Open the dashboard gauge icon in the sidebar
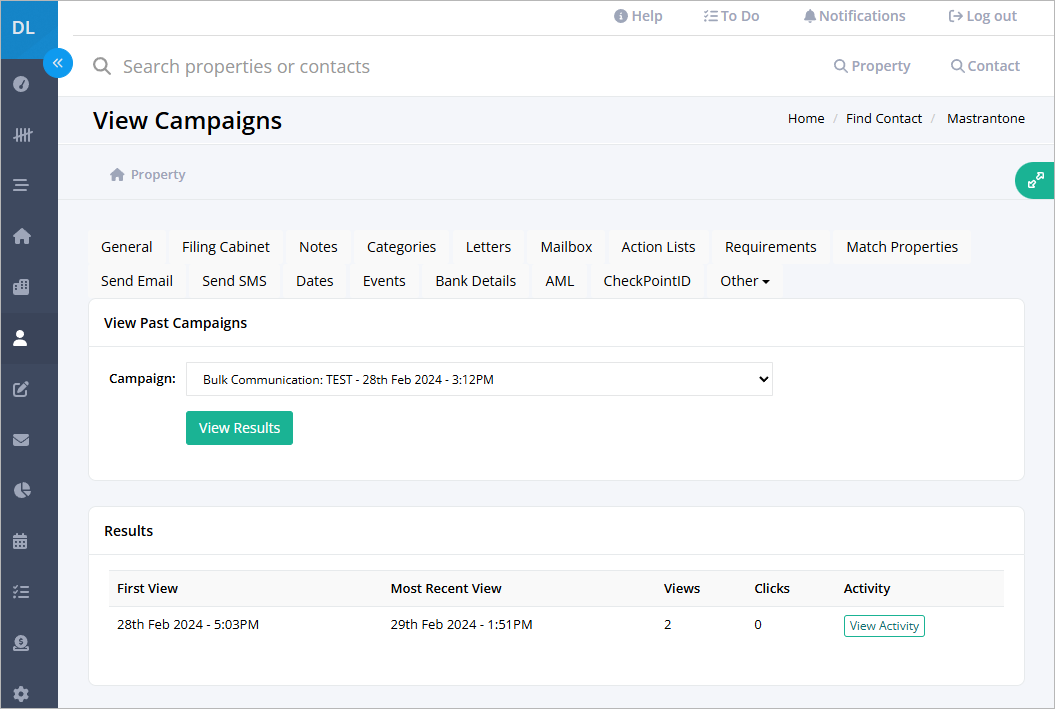 (x=21, y=84)
